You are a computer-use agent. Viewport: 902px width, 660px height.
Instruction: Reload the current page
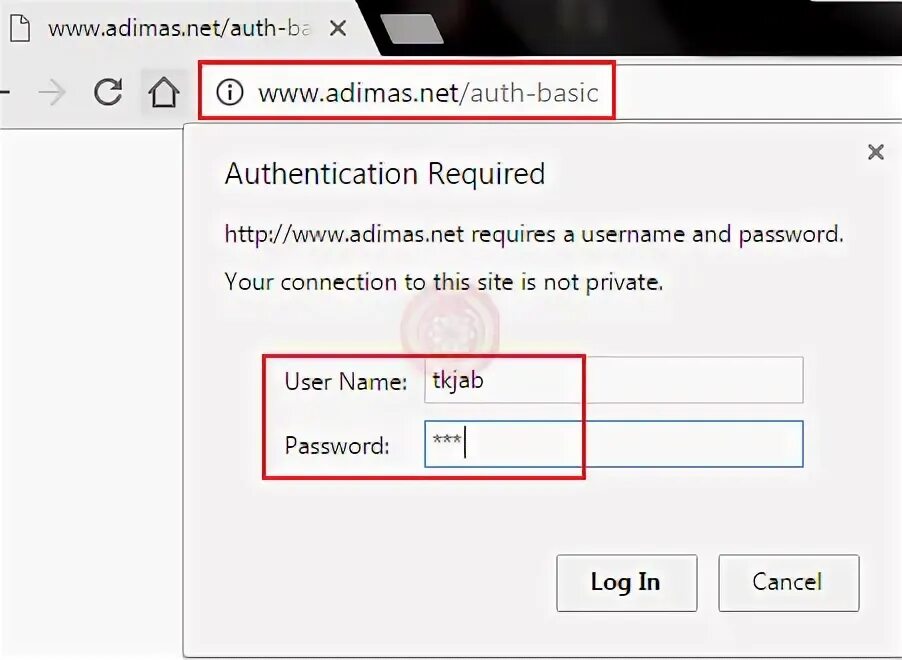pyautogui.click(x=107, y=93)
